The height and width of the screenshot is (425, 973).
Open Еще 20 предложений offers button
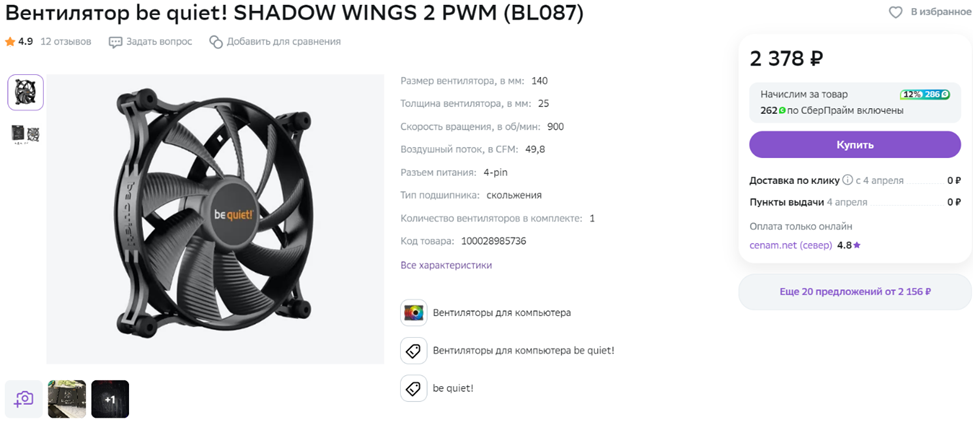(854, 292)
